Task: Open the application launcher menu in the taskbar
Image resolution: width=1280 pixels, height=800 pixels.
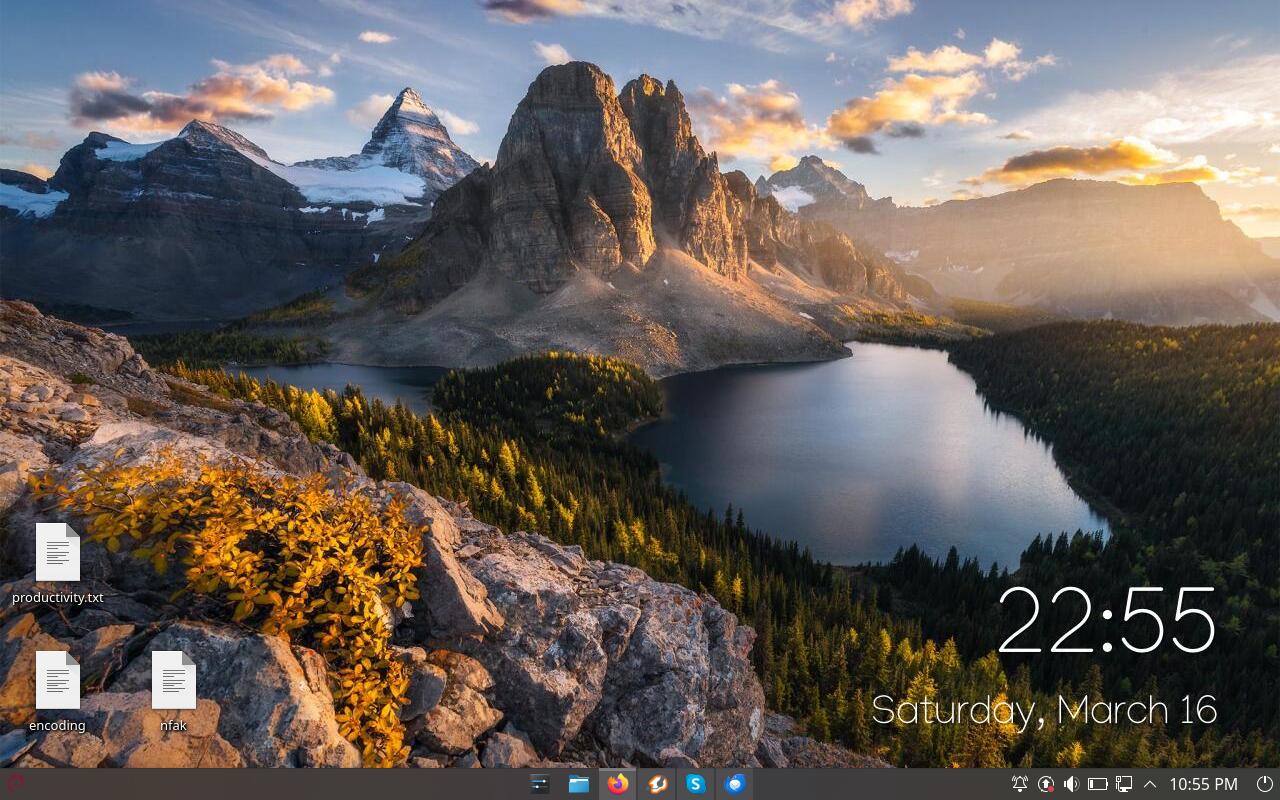Action: coord(15,784)
